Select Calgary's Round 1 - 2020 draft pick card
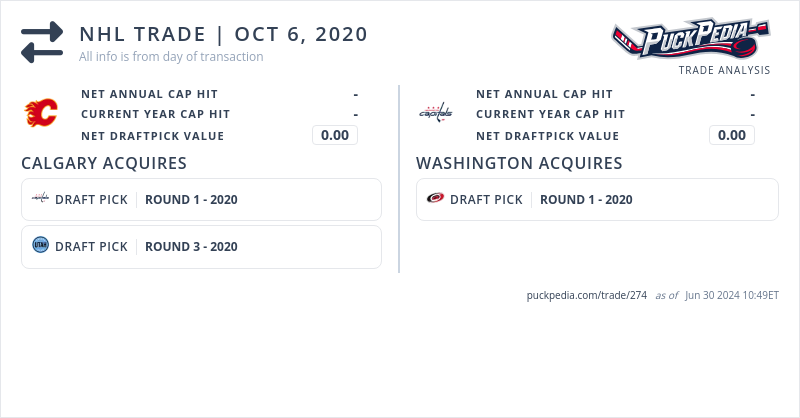Screen dimensions: 800x418 [201, 199]
